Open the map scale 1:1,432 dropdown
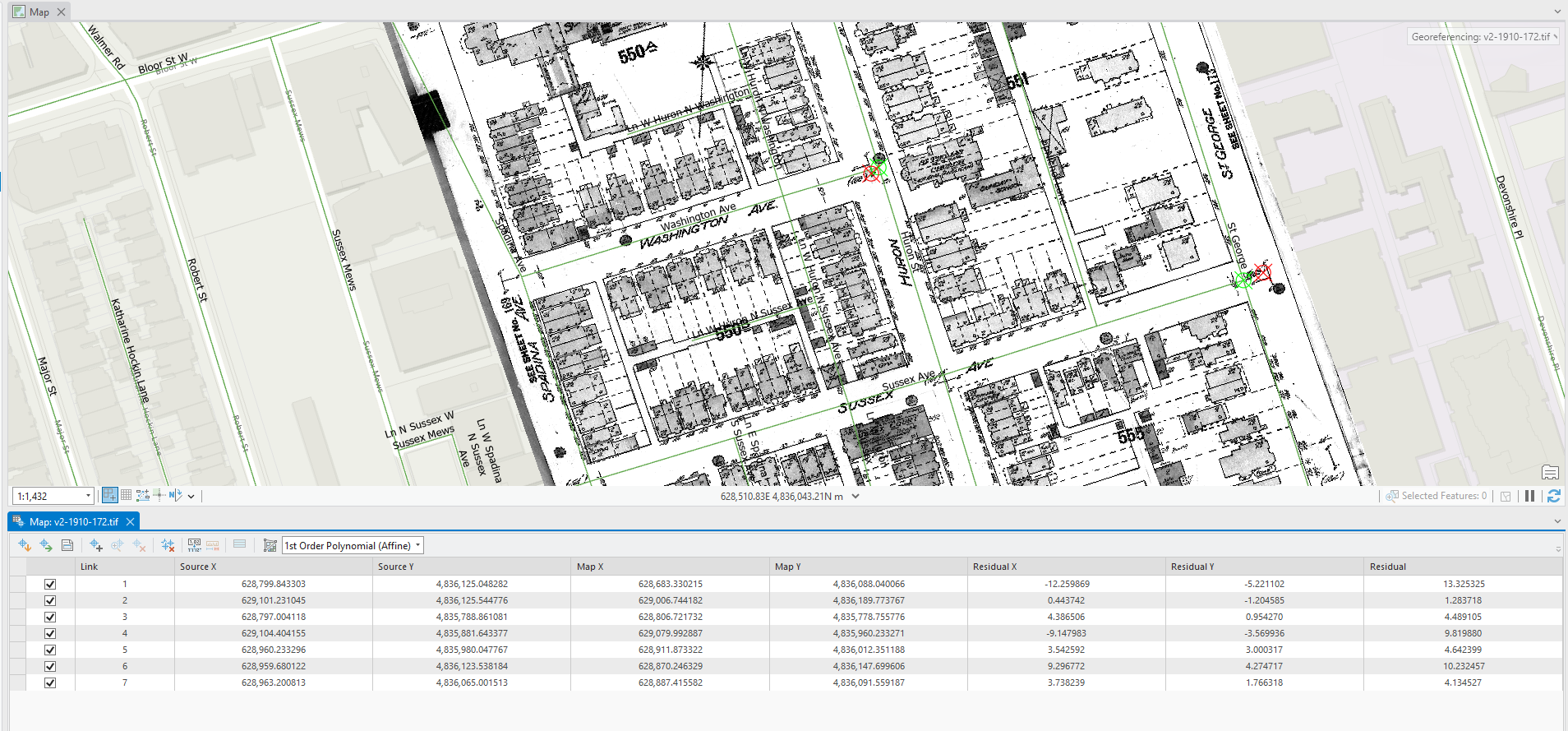Image resolution: width=1568 pixels, height=731 pixels. [88, 496]
